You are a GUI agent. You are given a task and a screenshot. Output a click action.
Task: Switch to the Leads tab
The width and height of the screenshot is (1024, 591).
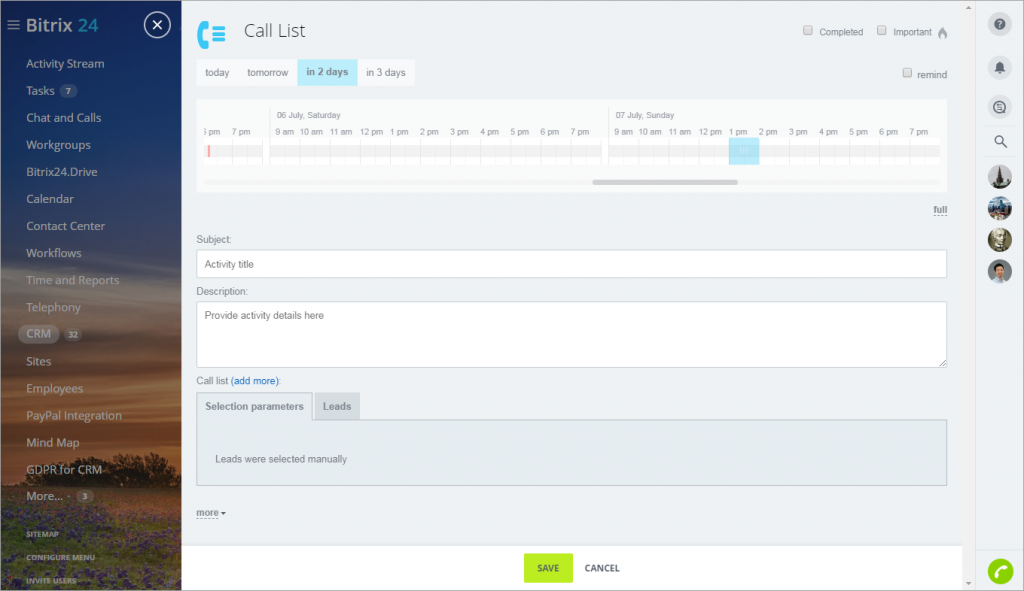[x=337, y=406]
